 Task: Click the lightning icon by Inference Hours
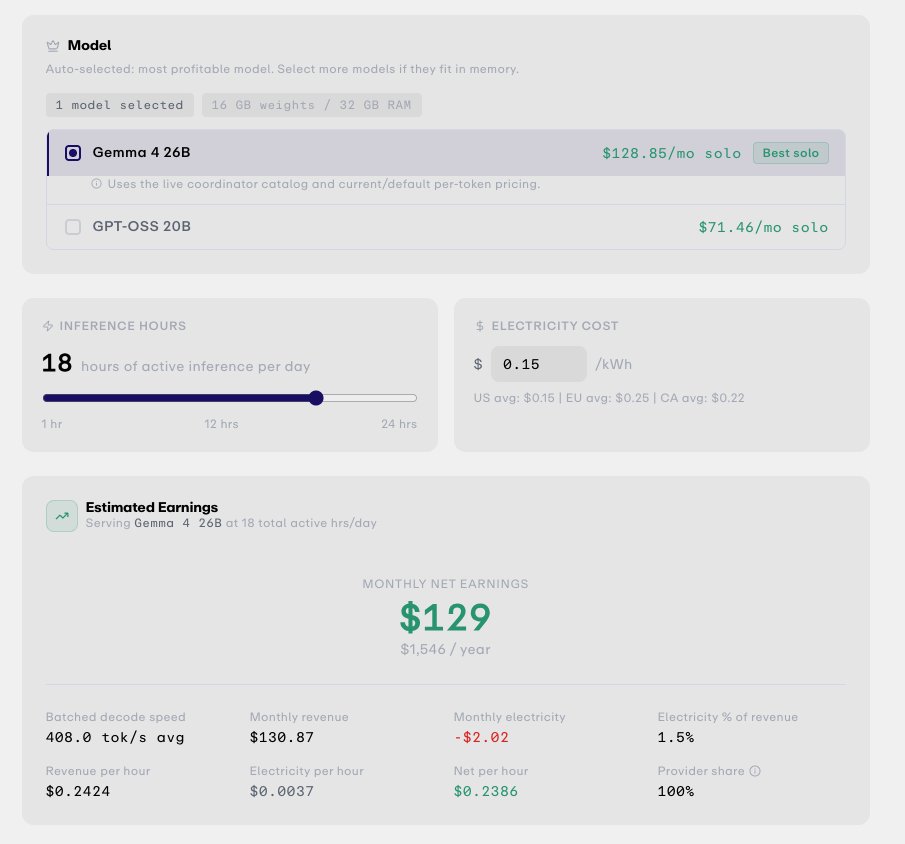tap(48, 326)
